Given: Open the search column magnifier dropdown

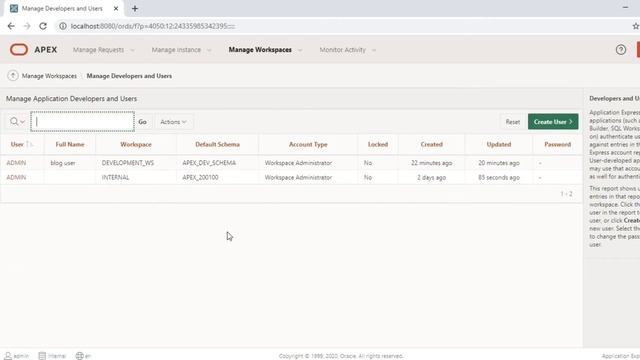Looking at the screenshot, I should (17, 122).
